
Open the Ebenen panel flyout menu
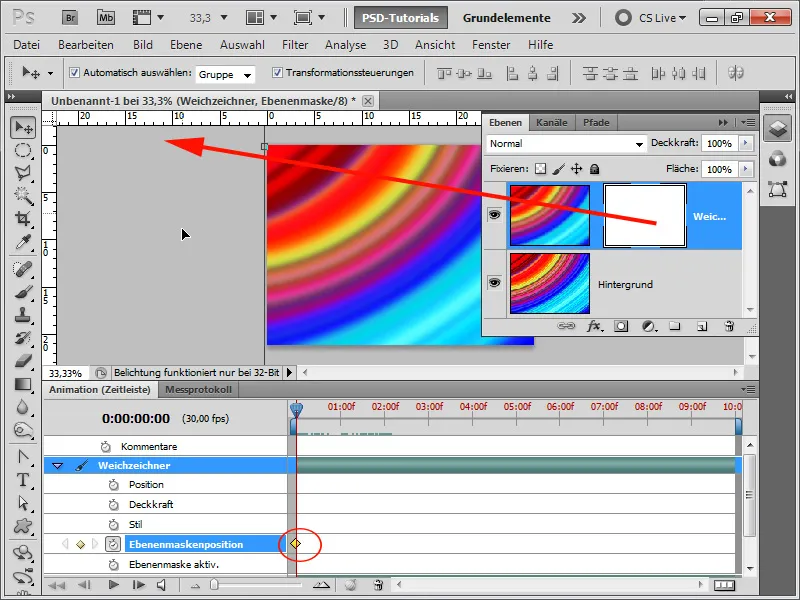748,122
